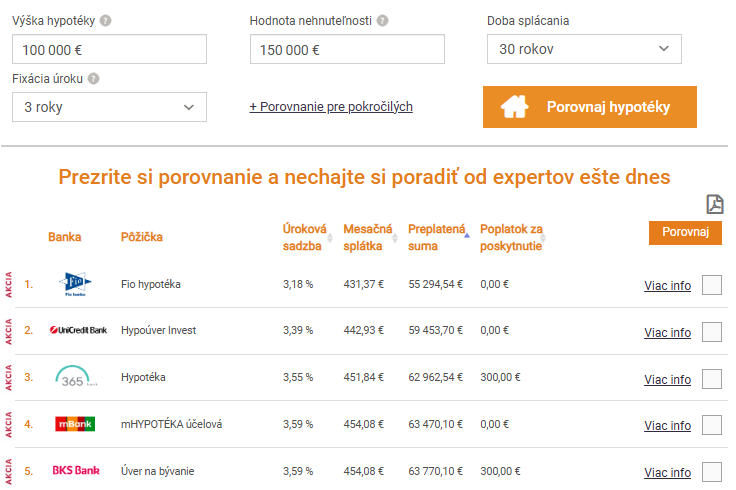This screenshot has width=736, height=490.
Task: Check the mHYPOTÉKA účelová compare checkbox
Action: click(x=712, y=425)
